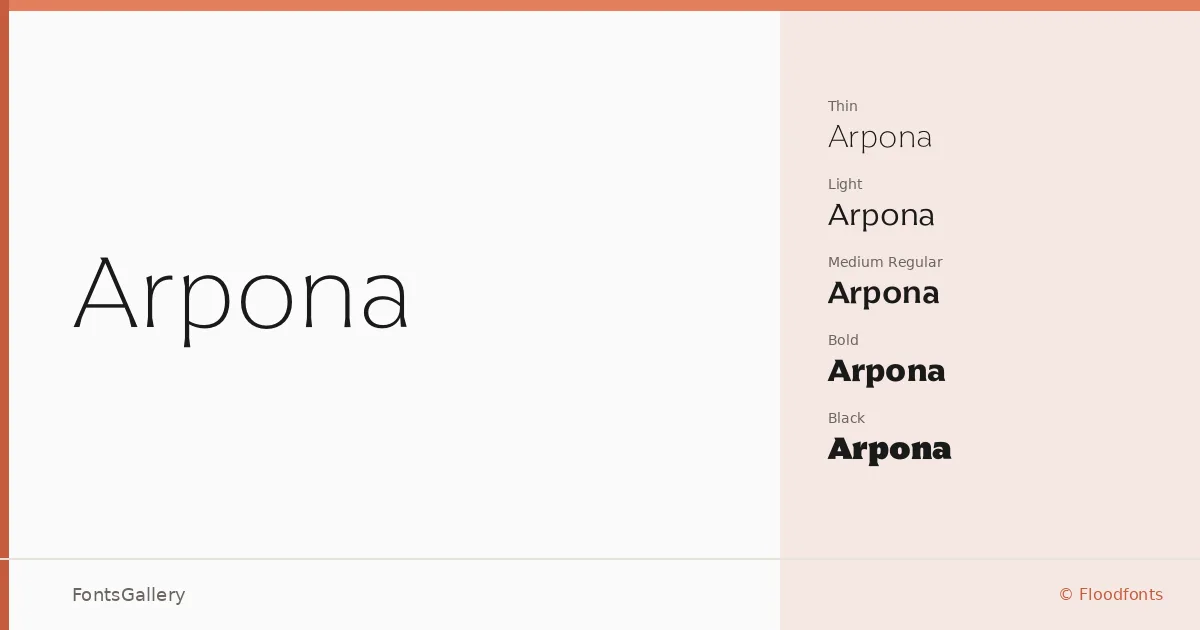Screen dimensions: 1200x630
Task: Click the letter A in the large preview
Action: 105,293
